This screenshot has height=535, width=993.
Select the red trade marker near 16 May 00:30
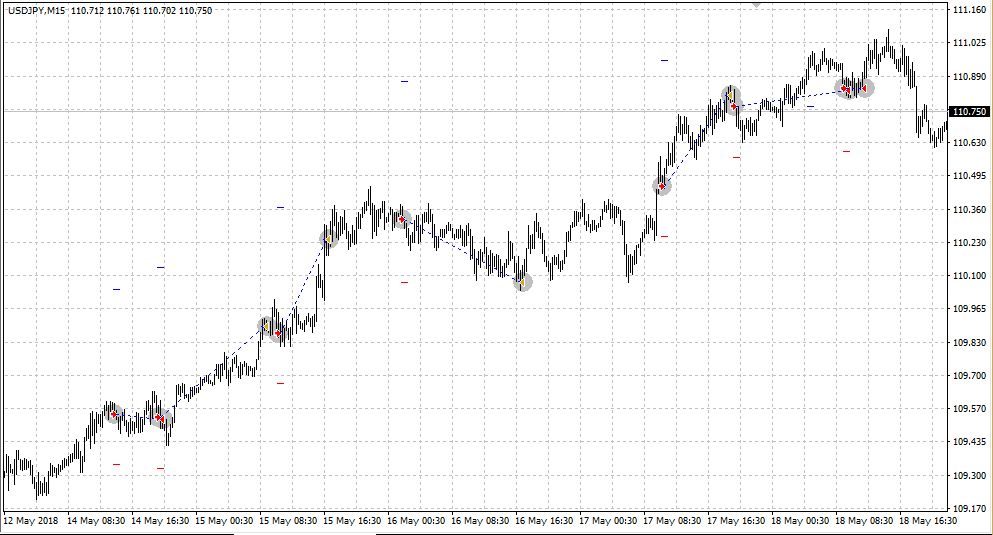pyautogui.click(x=402, y=219)
